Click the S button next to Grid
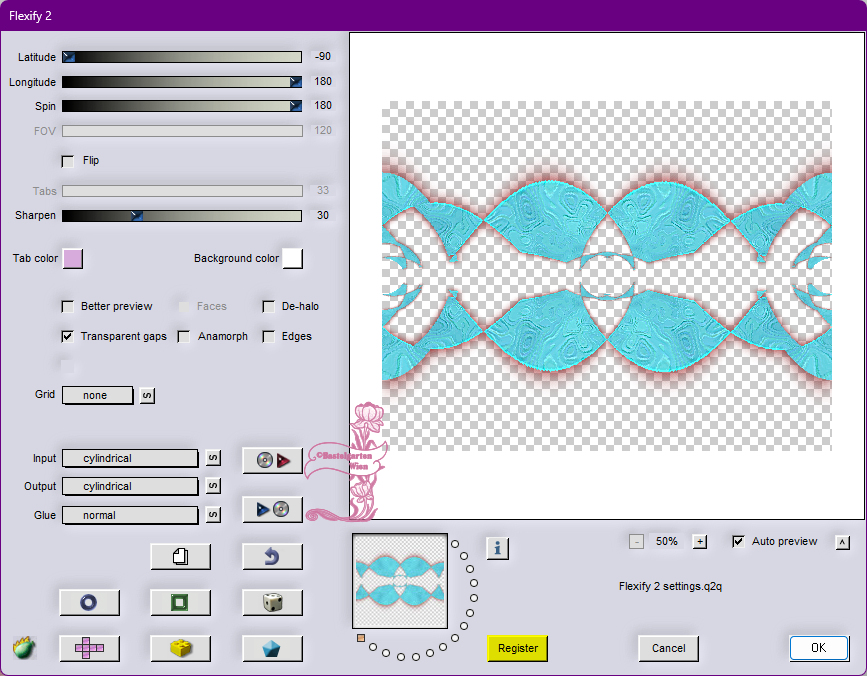 pos(147,395)
